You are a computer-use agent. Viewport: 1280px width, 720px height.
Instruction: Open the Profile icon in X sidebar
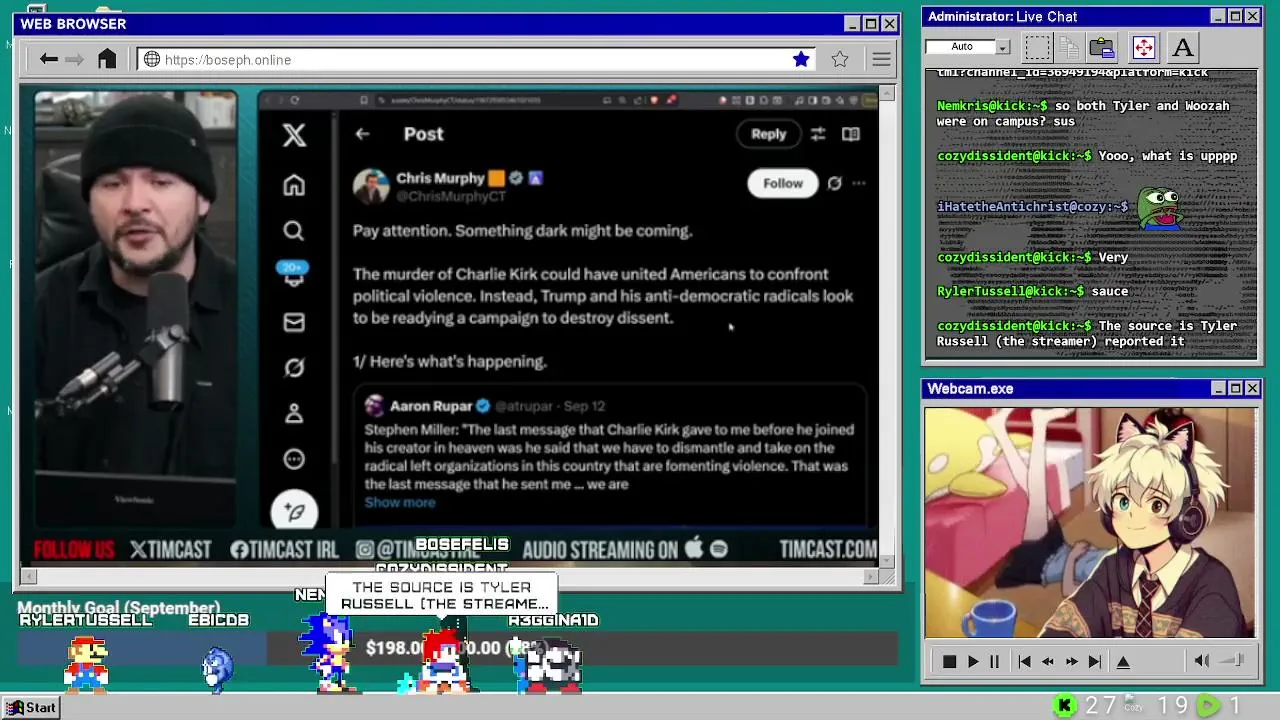294,413
